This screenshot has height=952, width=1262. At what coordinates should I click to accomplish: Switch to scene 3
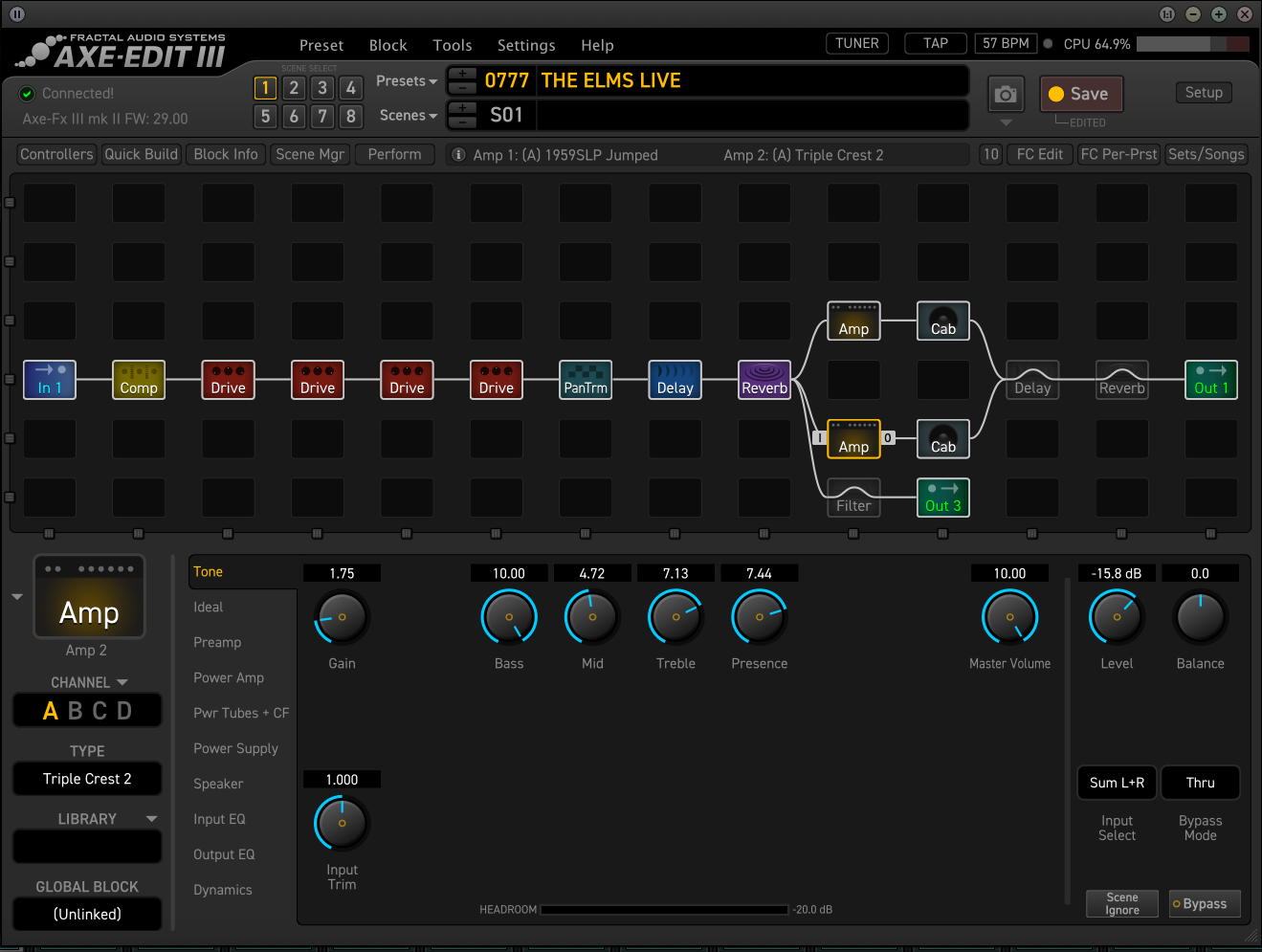click(x=322, y=88)
